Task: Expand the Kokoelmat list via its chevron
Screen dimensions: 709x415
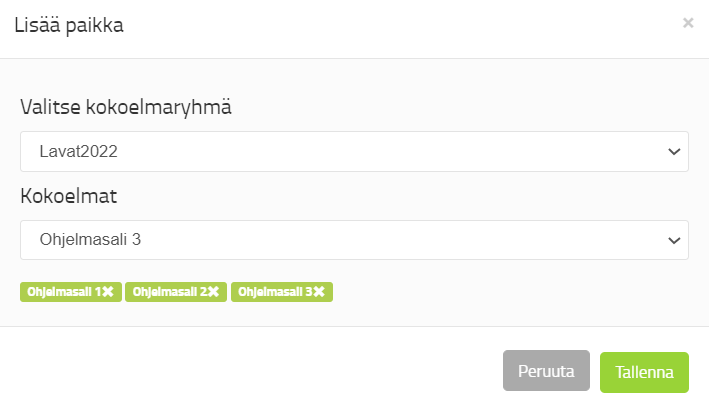Action: click(672, 240)
